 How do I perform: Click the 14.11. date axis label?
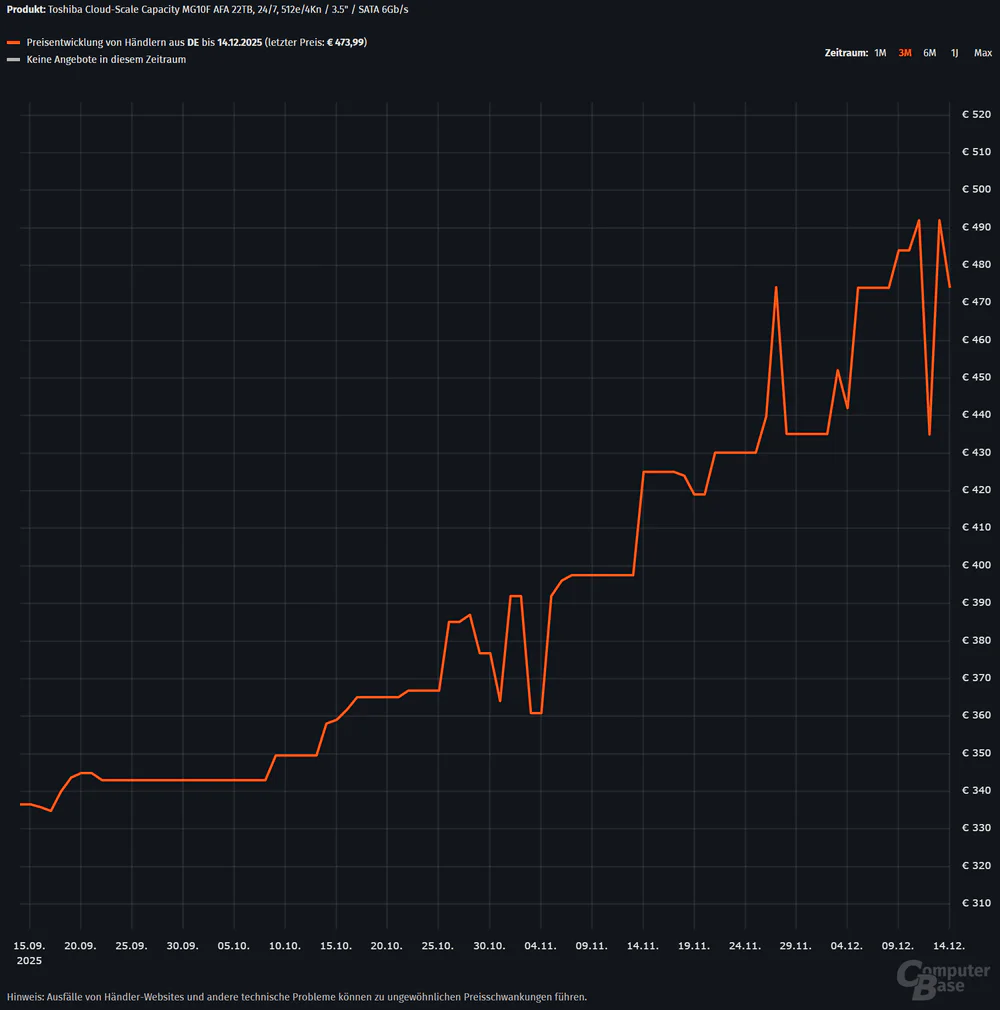tap(642, 945)
